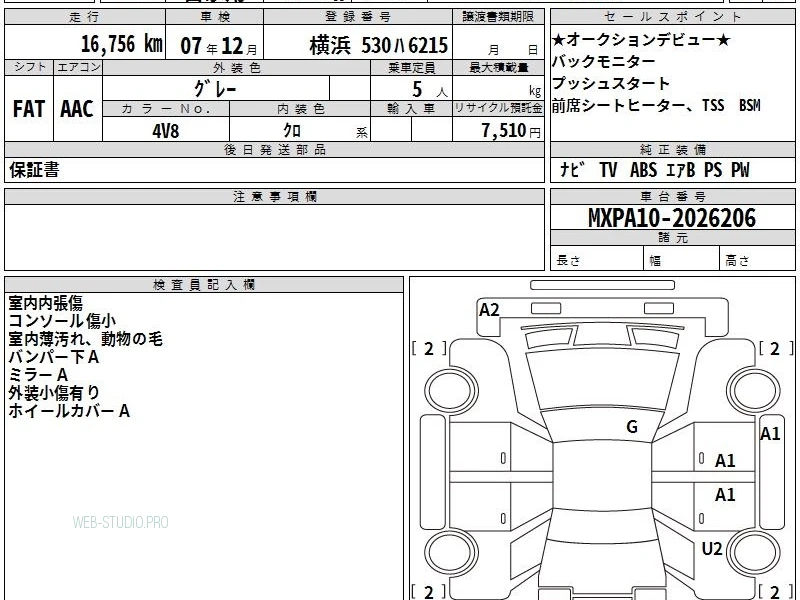
Task: Click the 保証書 entry
Action: (x=34, y=170)
